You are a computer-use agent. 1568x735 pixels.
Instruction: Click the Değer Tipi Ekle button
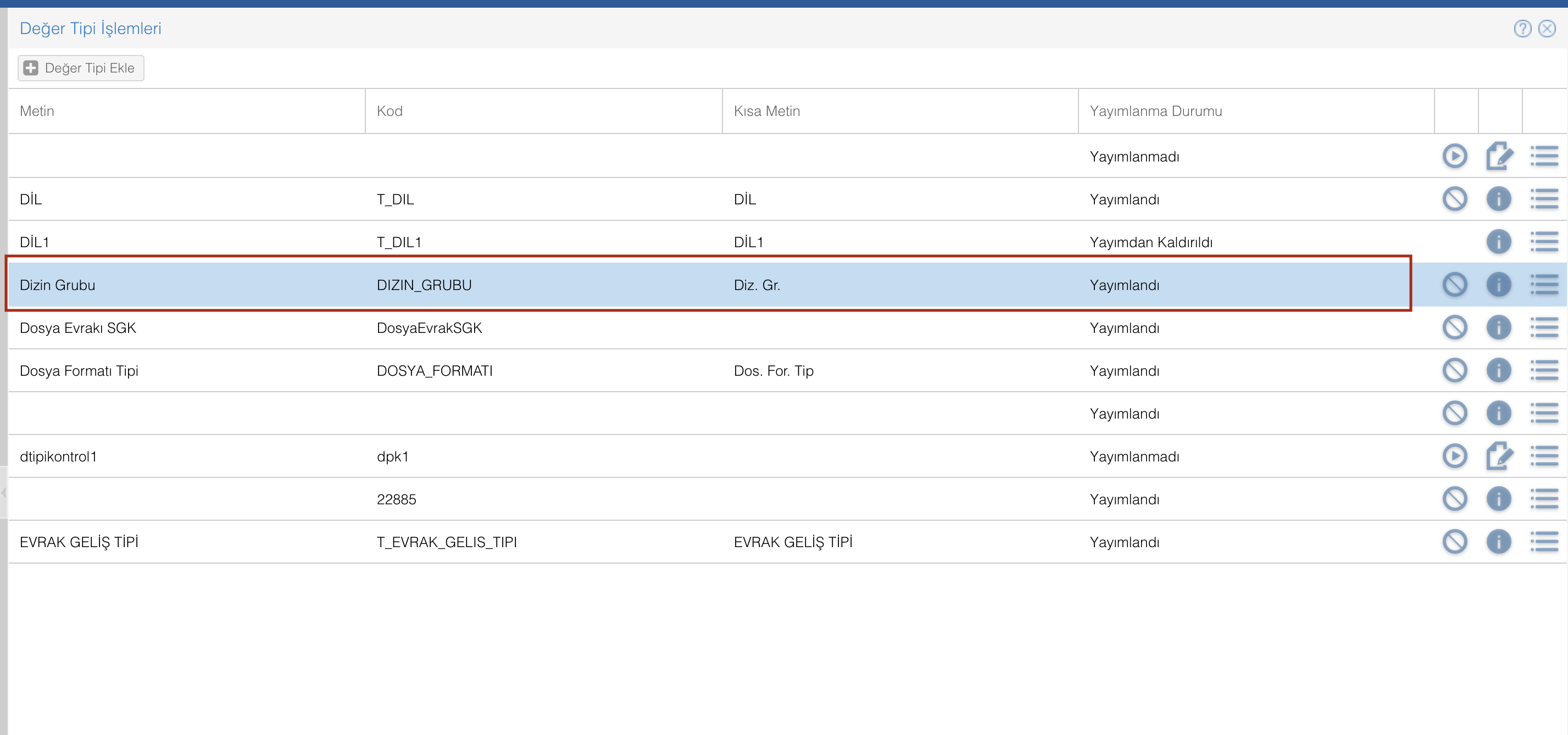tap(81, 68)
